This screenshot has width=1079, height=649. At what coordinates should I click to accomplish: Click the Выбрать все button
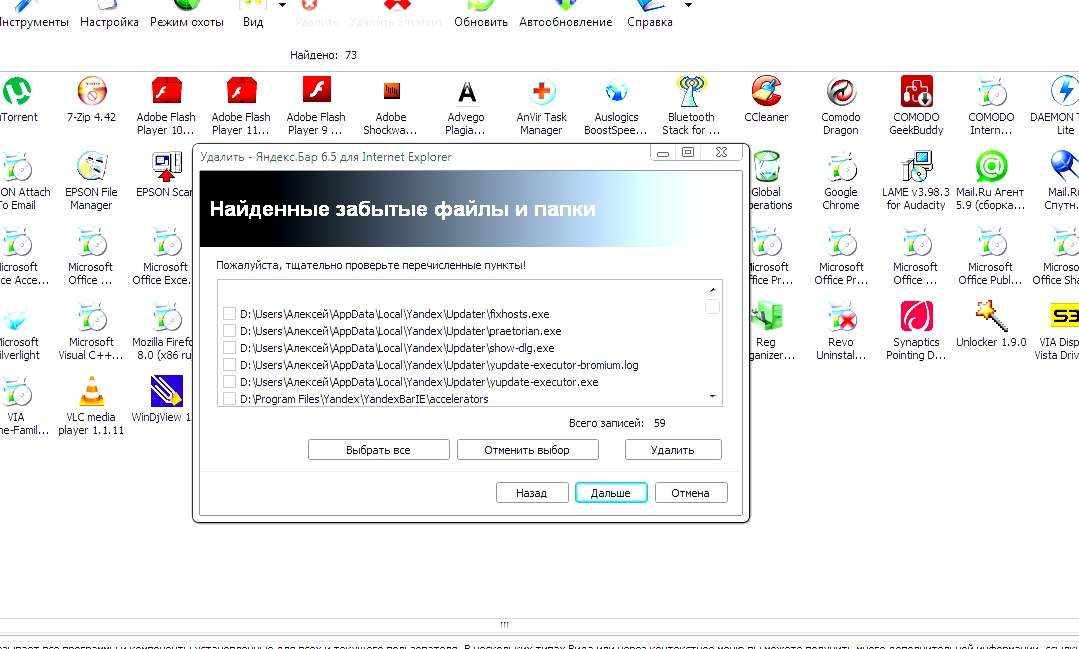pos(378,450)
